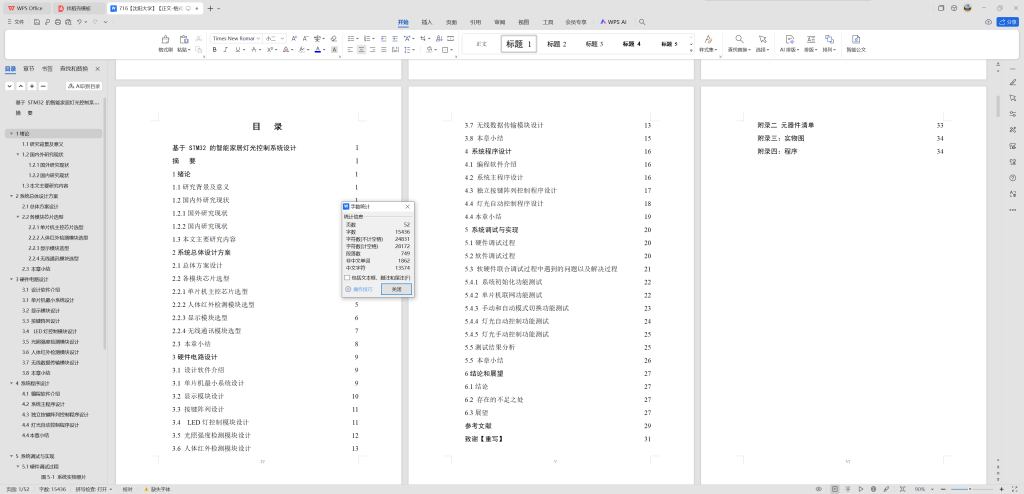Apply the 标题 2 heading style
This screenshot has height=494, width=1024.
click(x=557, y=44)
